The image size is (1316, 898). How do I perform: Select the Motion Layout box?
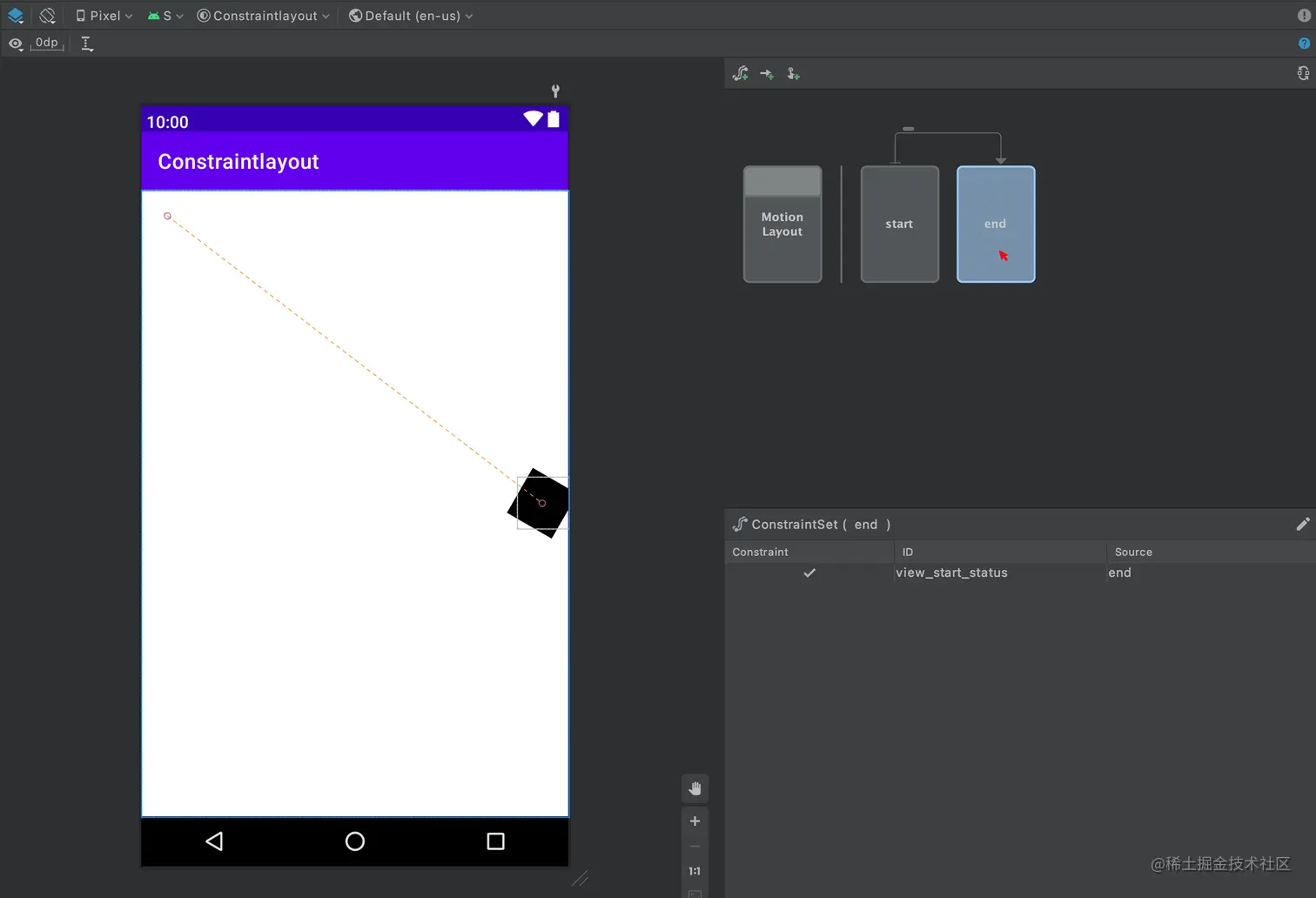[782, 224]
